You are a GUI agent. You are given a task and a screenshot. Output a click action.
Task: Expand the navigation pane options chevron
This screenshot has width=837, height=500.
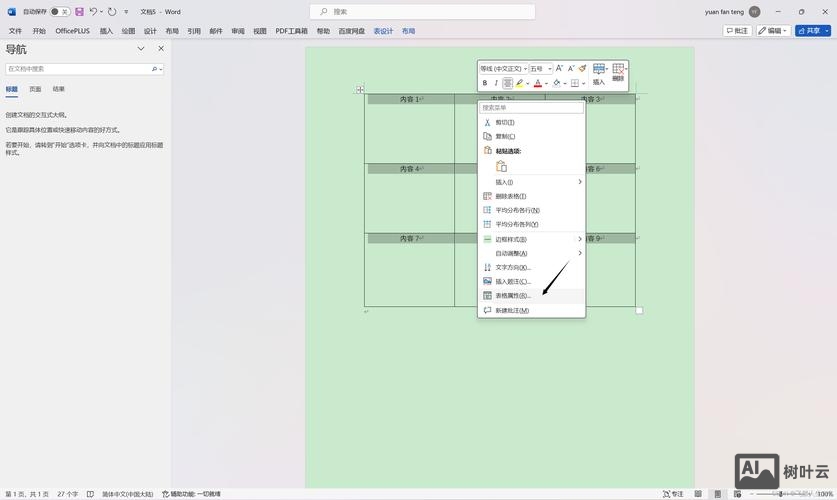(141, 49)
